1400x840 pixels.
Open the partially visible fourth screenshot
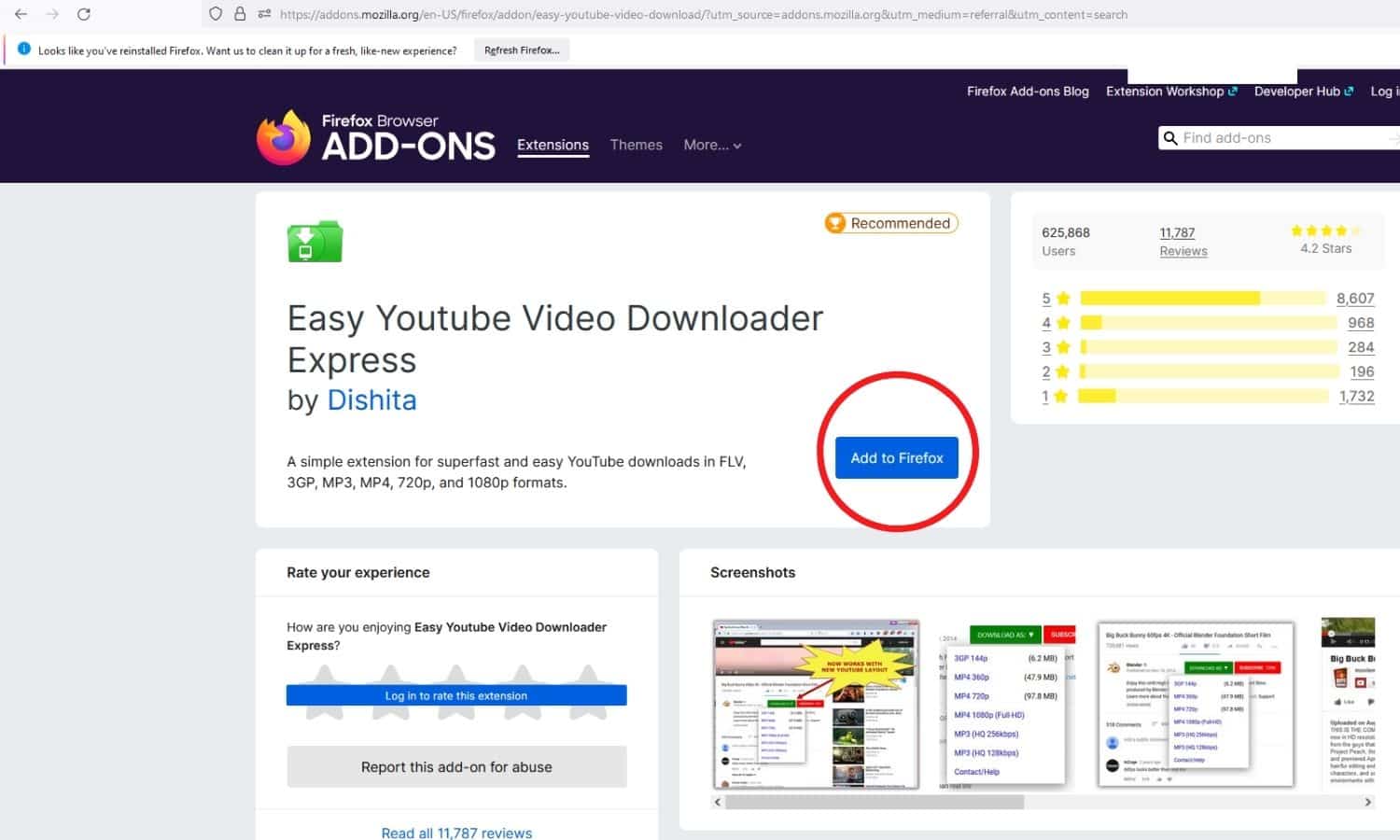1349,705
